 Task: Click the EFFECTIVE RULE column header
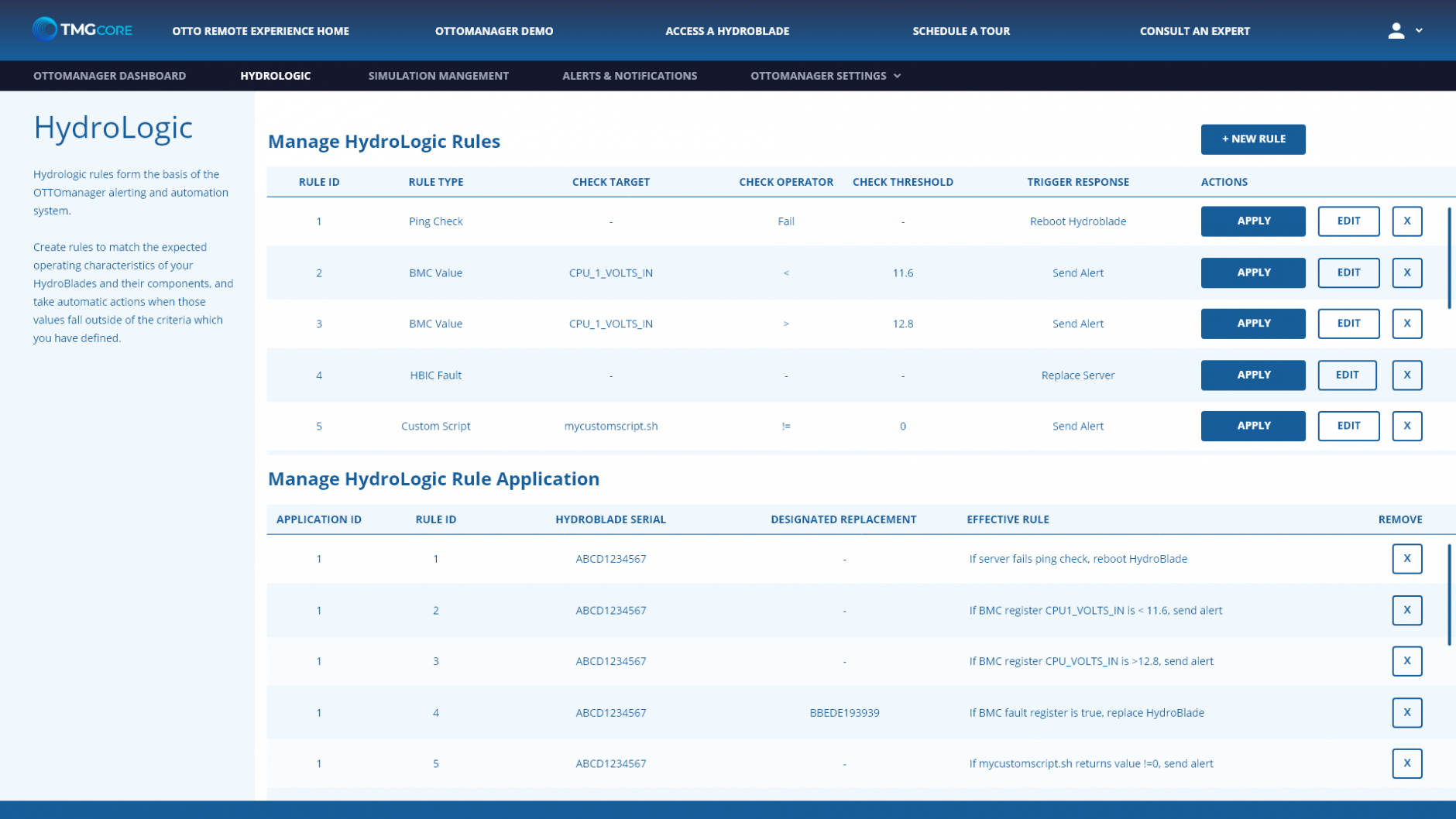pyautogui.click(x=1008, y=519)
